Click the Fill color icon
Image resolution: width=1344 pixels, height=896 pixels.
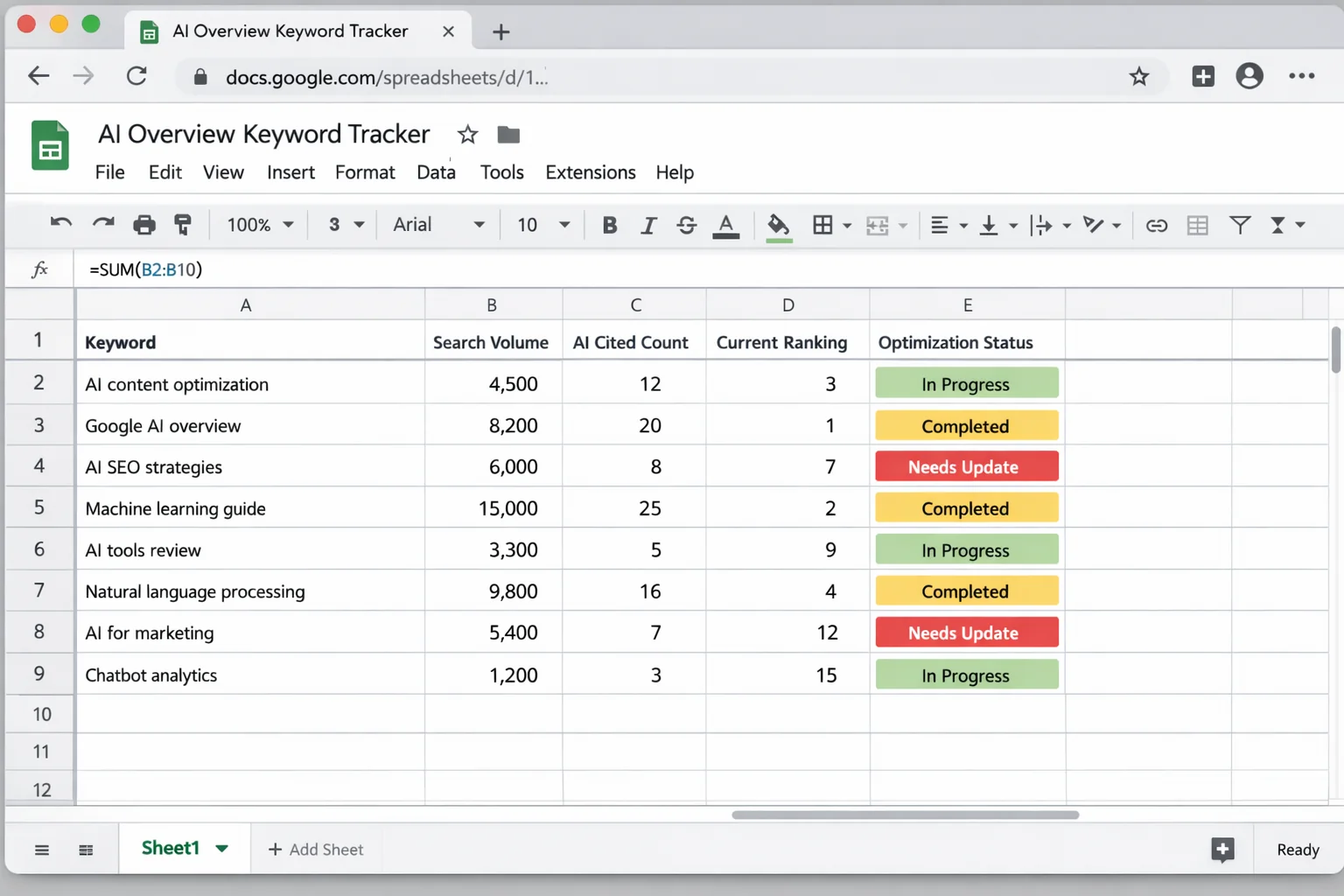click(x=778, y=224)
